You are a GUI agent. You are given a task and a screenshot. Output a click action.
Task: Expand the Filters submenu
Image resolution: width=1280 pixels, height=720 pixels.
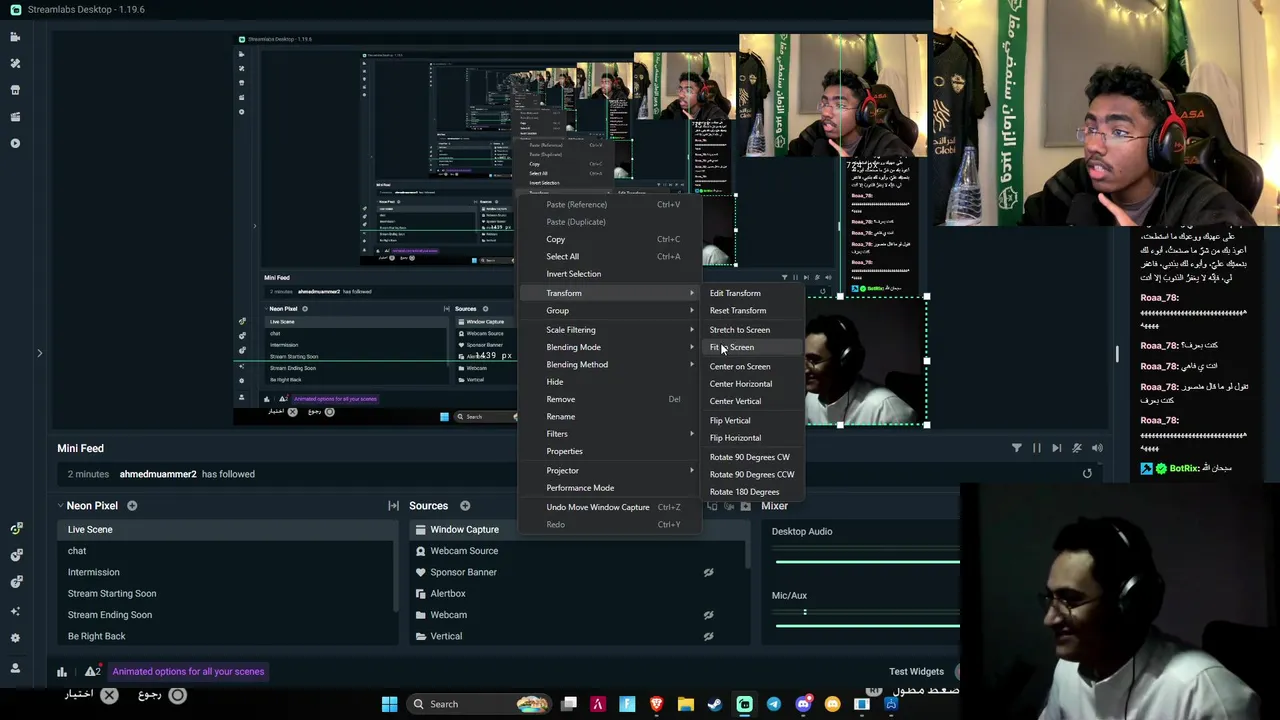[x=610, y=434]
